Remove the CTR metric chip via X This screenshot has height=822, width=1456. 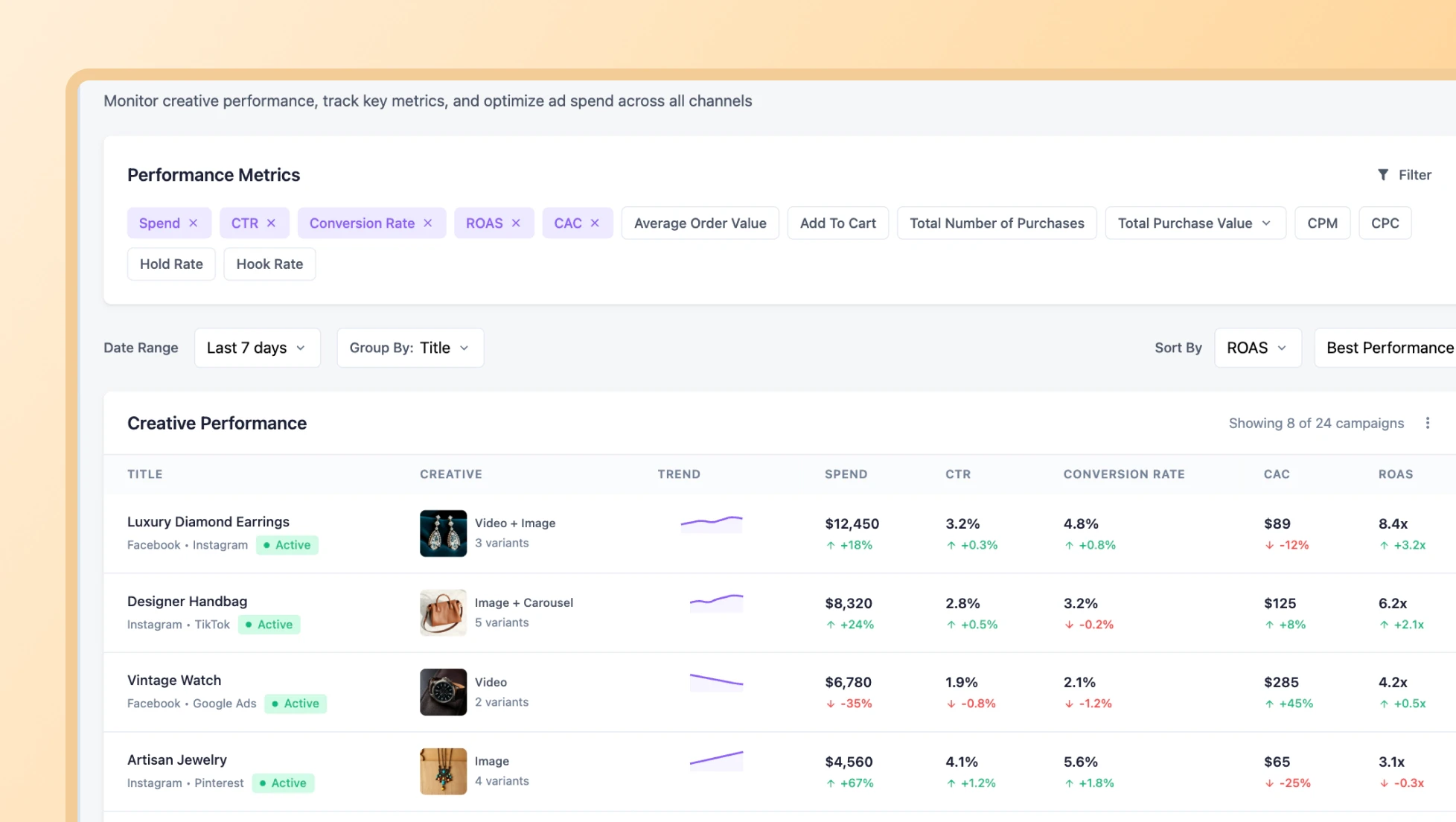pos(272,223)
